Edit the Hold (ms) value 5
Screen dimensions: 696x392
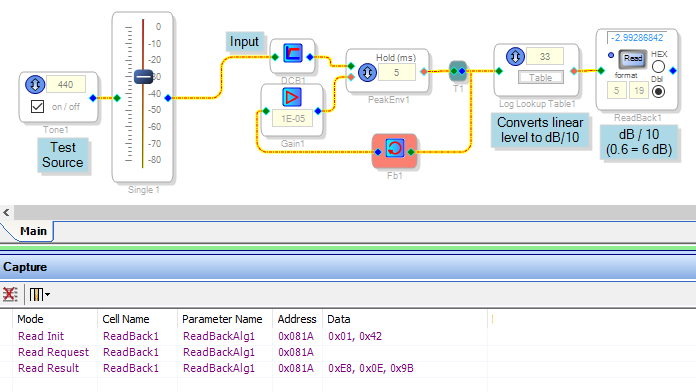click(397, 72)
